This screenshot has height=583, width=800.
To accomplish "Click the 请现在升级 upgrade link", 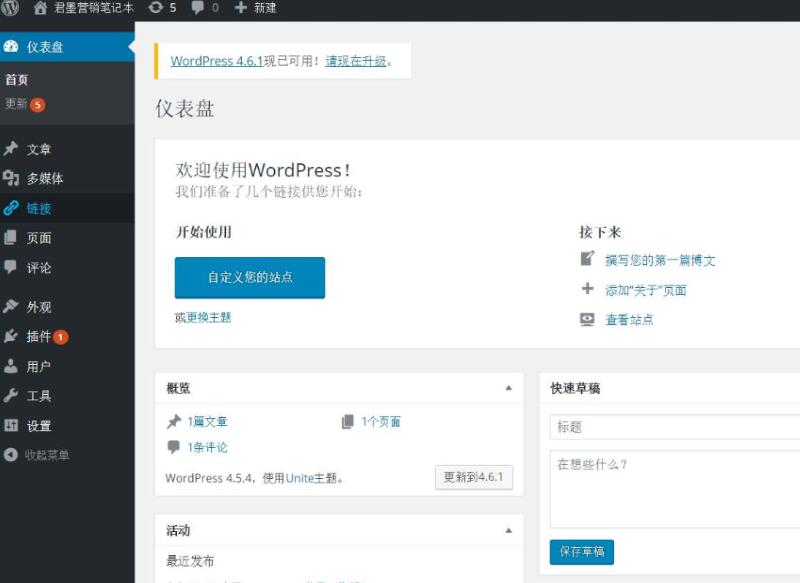I will [x=356, y=61].
